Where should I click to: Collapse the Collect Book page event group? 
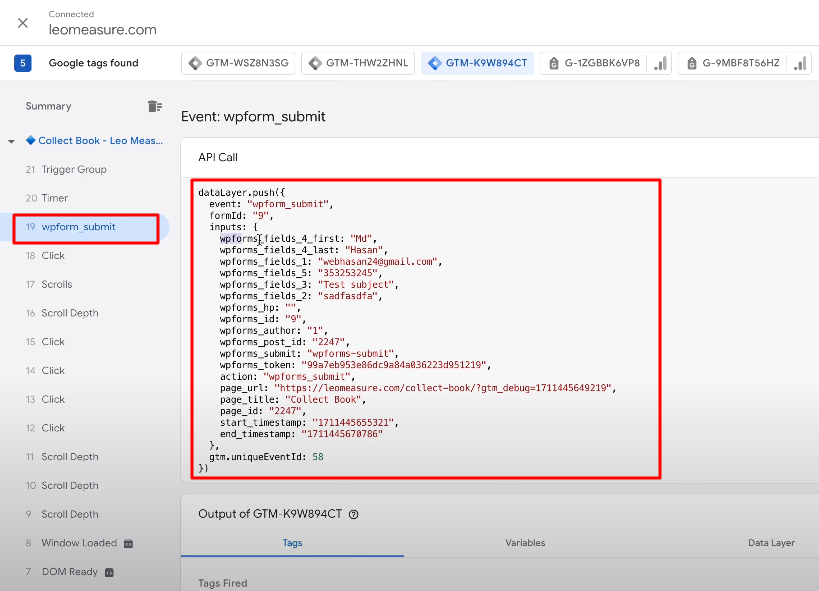[11, 141]
